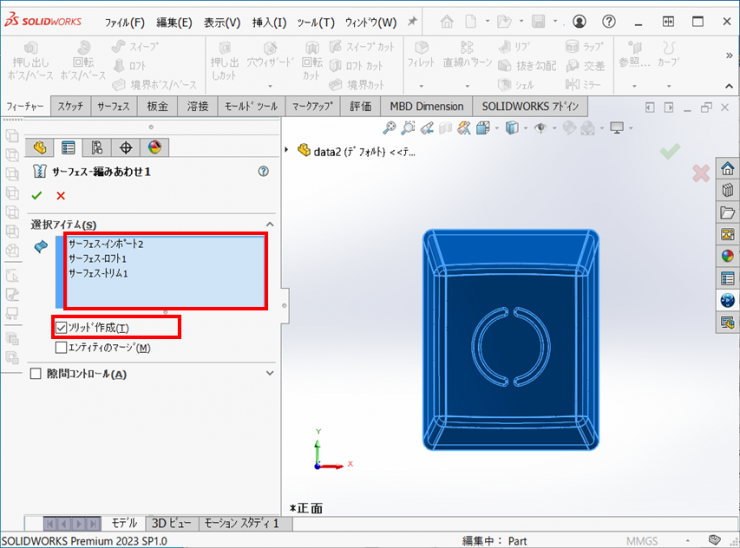Uncheck the ソリッド作成 checkbox
Screen dimensions: 740x548
click(62, 327)
